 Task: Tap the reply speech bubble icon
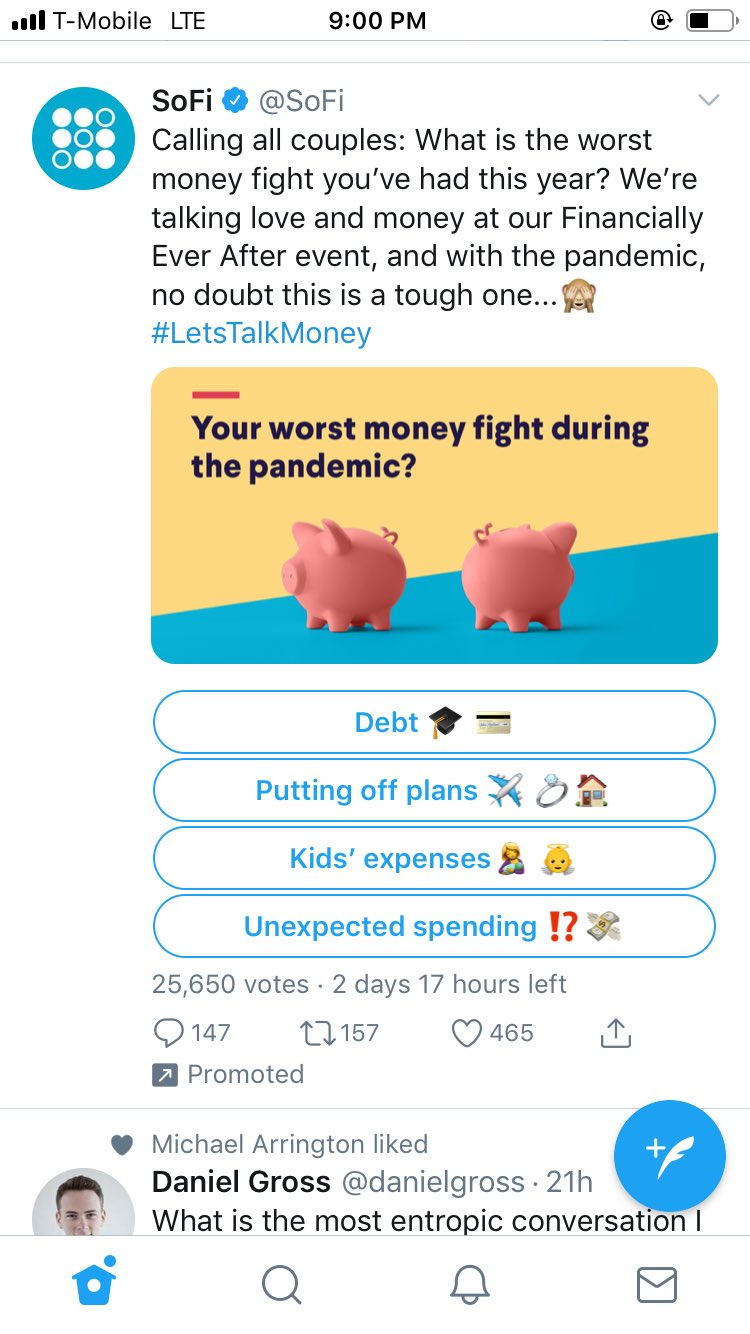171,1033
